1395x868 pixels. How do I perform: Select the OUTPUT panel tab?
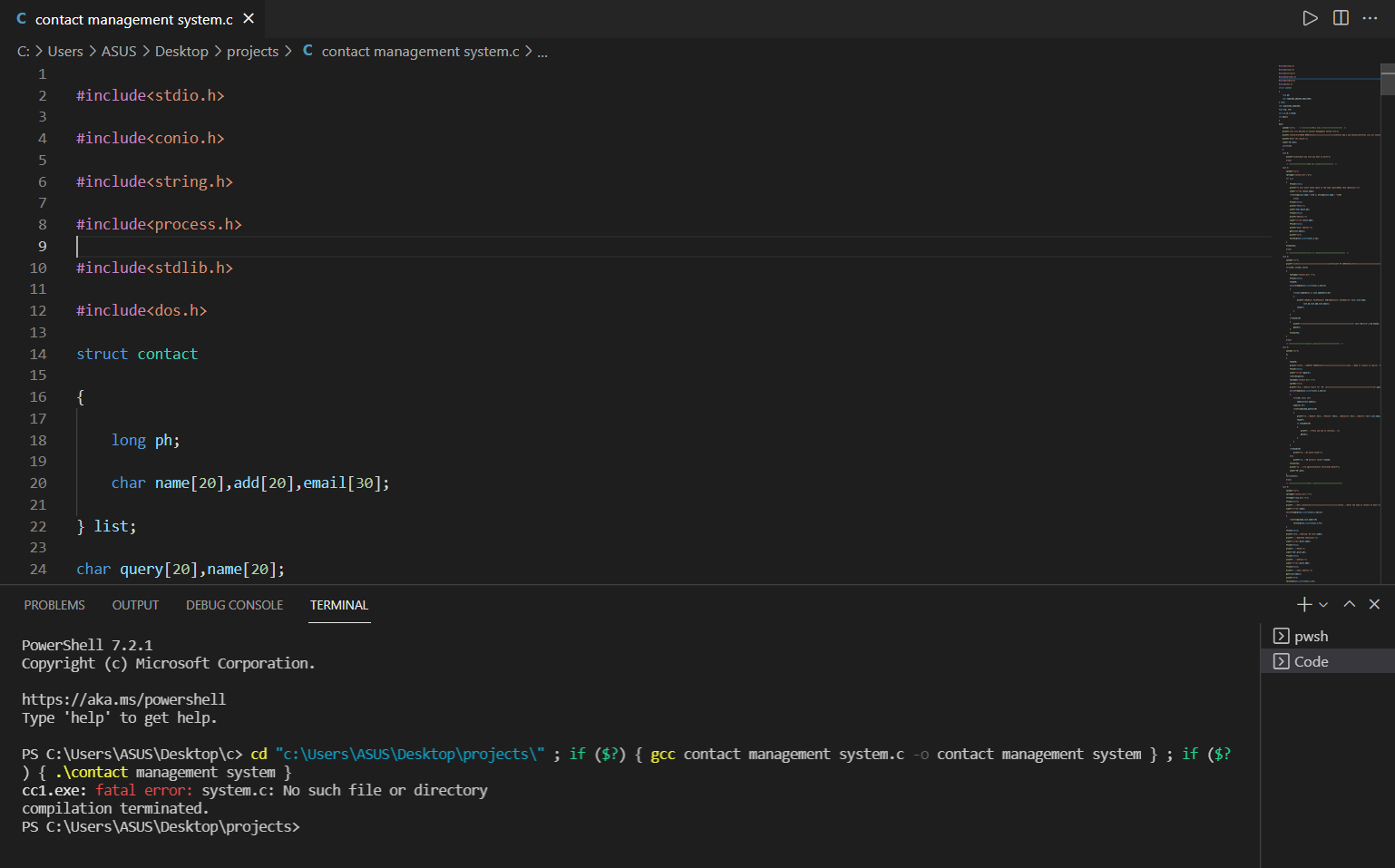[x=135, y=604]
